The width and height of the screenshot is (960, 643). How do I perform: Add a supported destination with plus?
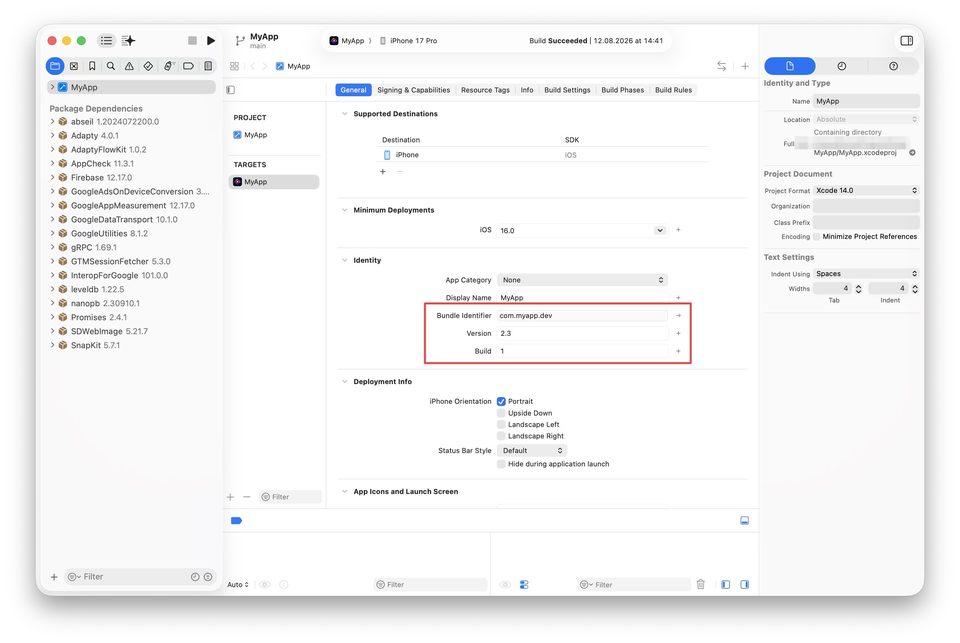[383, 171]
